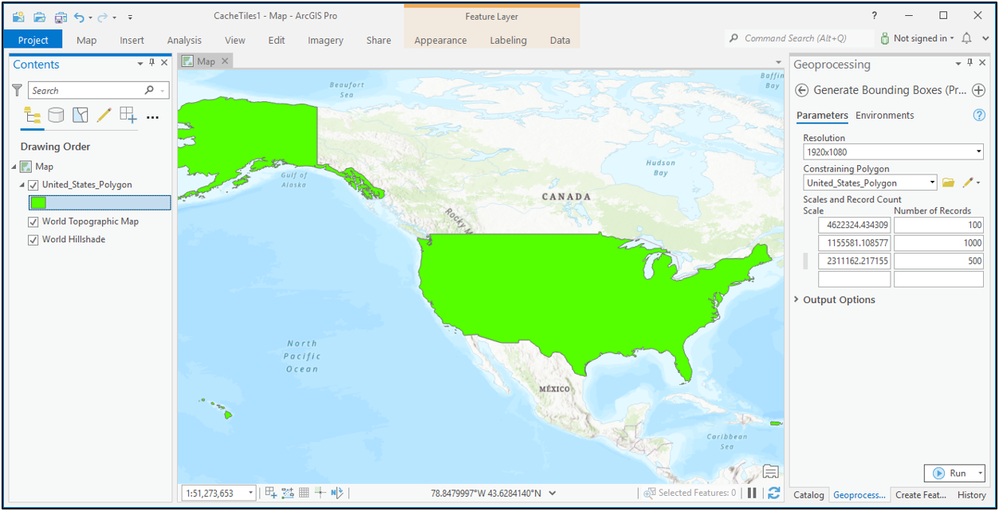The image size is (999, 511).
Task: Switch to the Analysis ribbon tab
Action: [x=184, y=40]
